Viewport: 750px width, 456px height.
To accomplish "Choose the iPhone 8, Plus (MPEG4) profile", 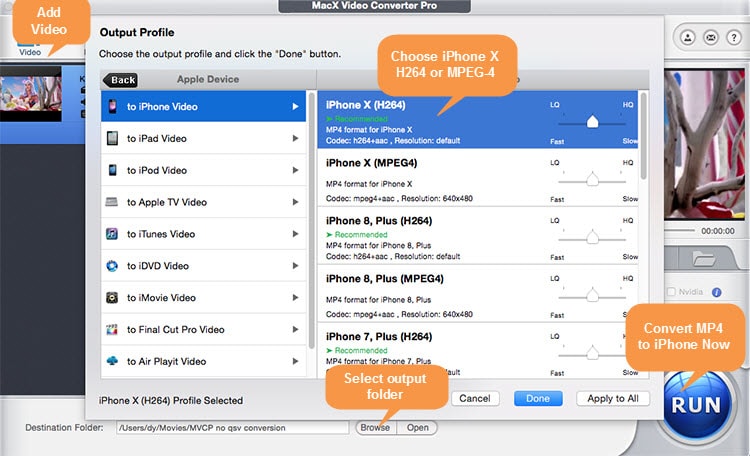I will pos(477,294).
